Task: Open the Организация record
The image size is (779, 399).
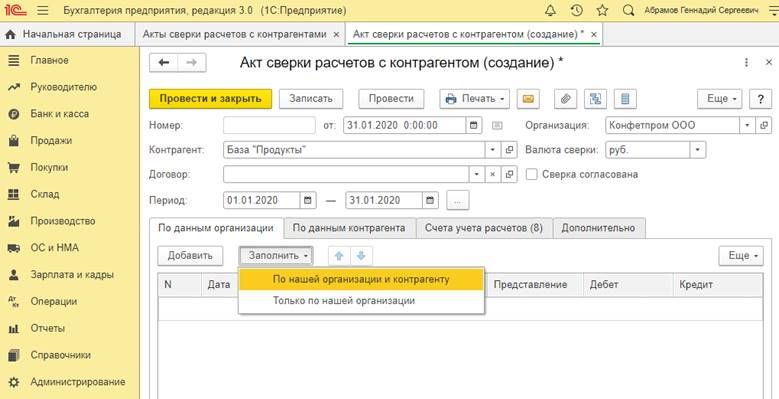Action: click(x=764, y=126)
